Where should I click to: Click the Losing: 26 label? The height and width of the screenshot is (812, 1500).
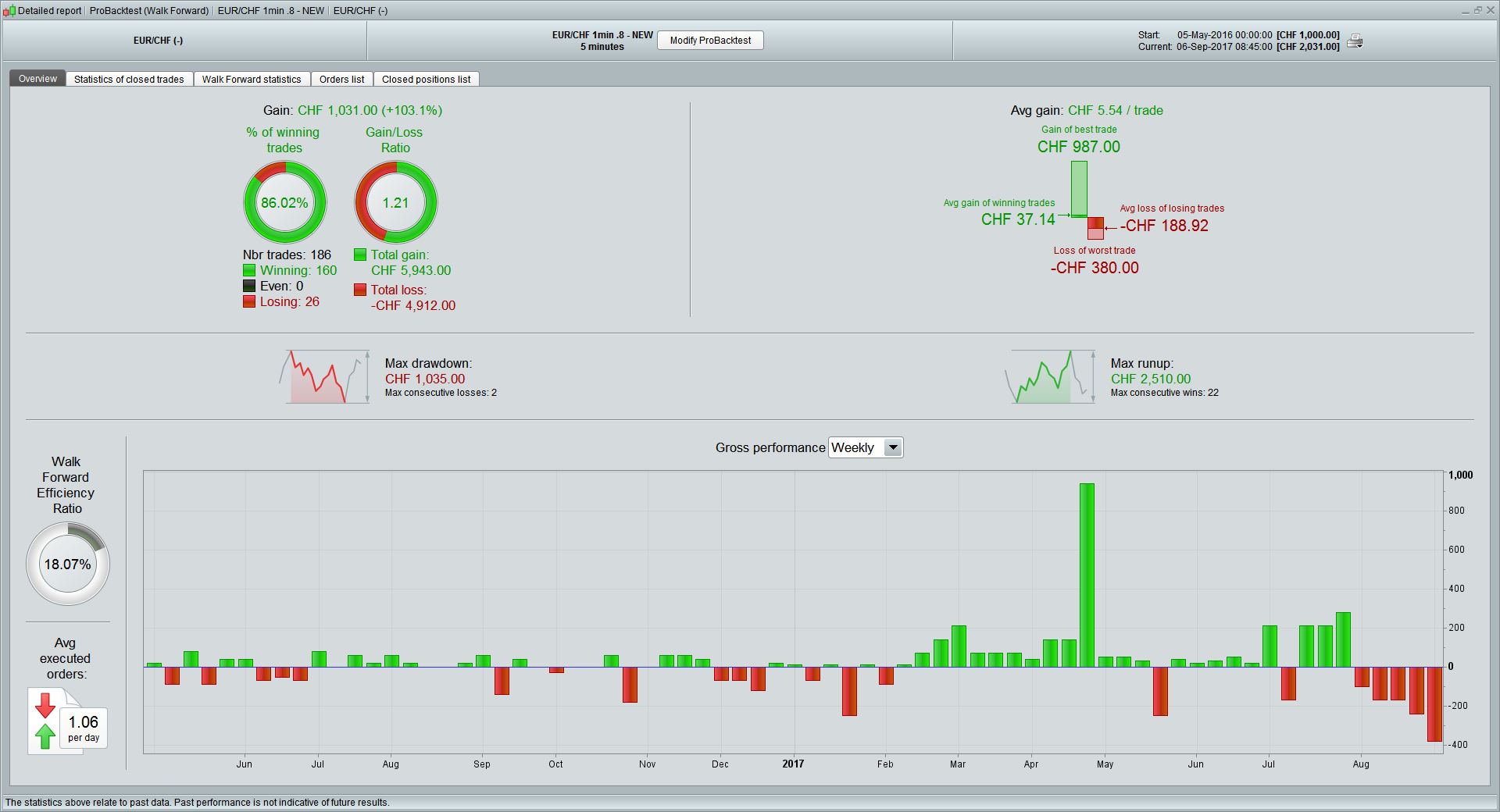coord(290,301)
